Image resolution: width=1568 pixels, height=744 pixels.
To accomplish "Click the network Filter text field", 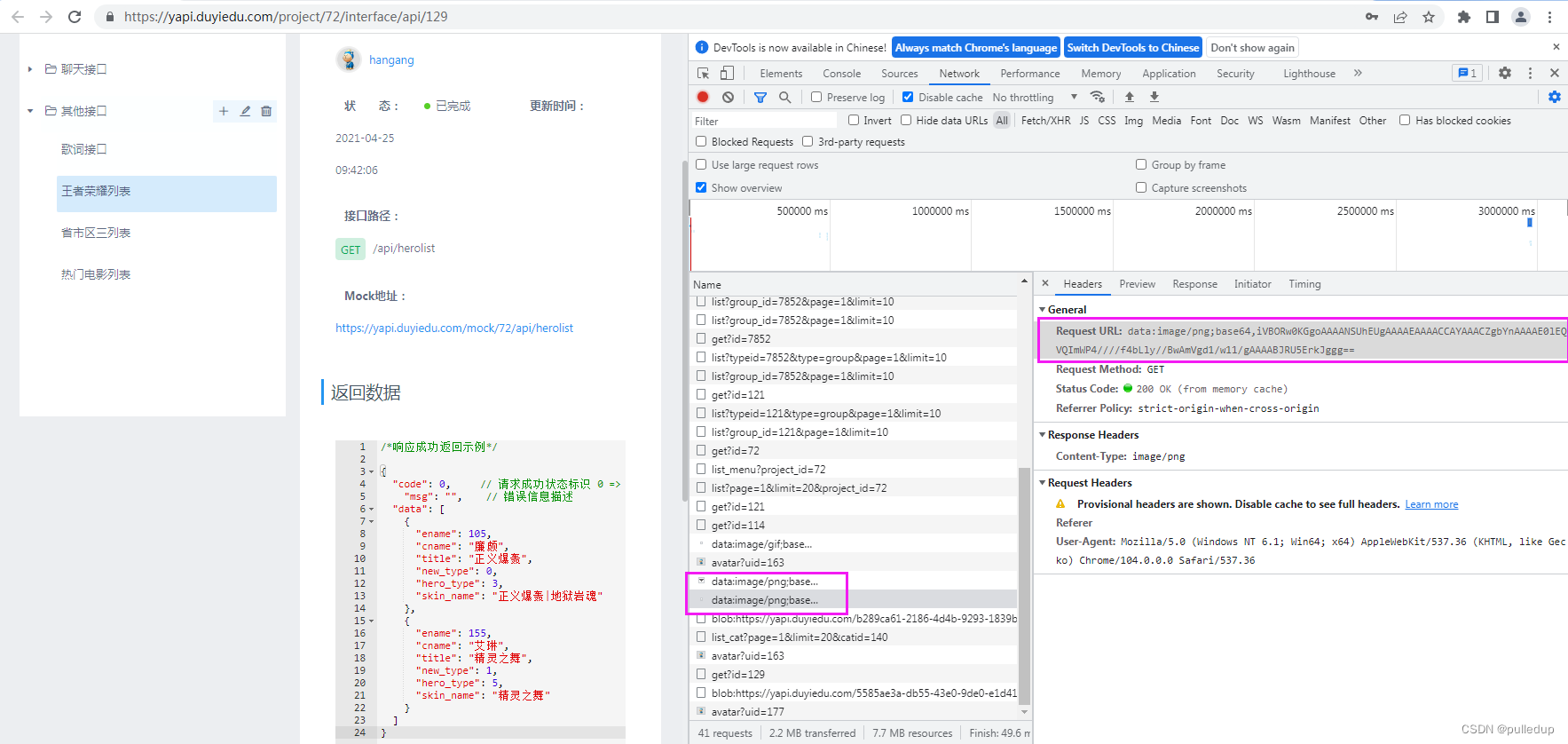I will 764,121.
